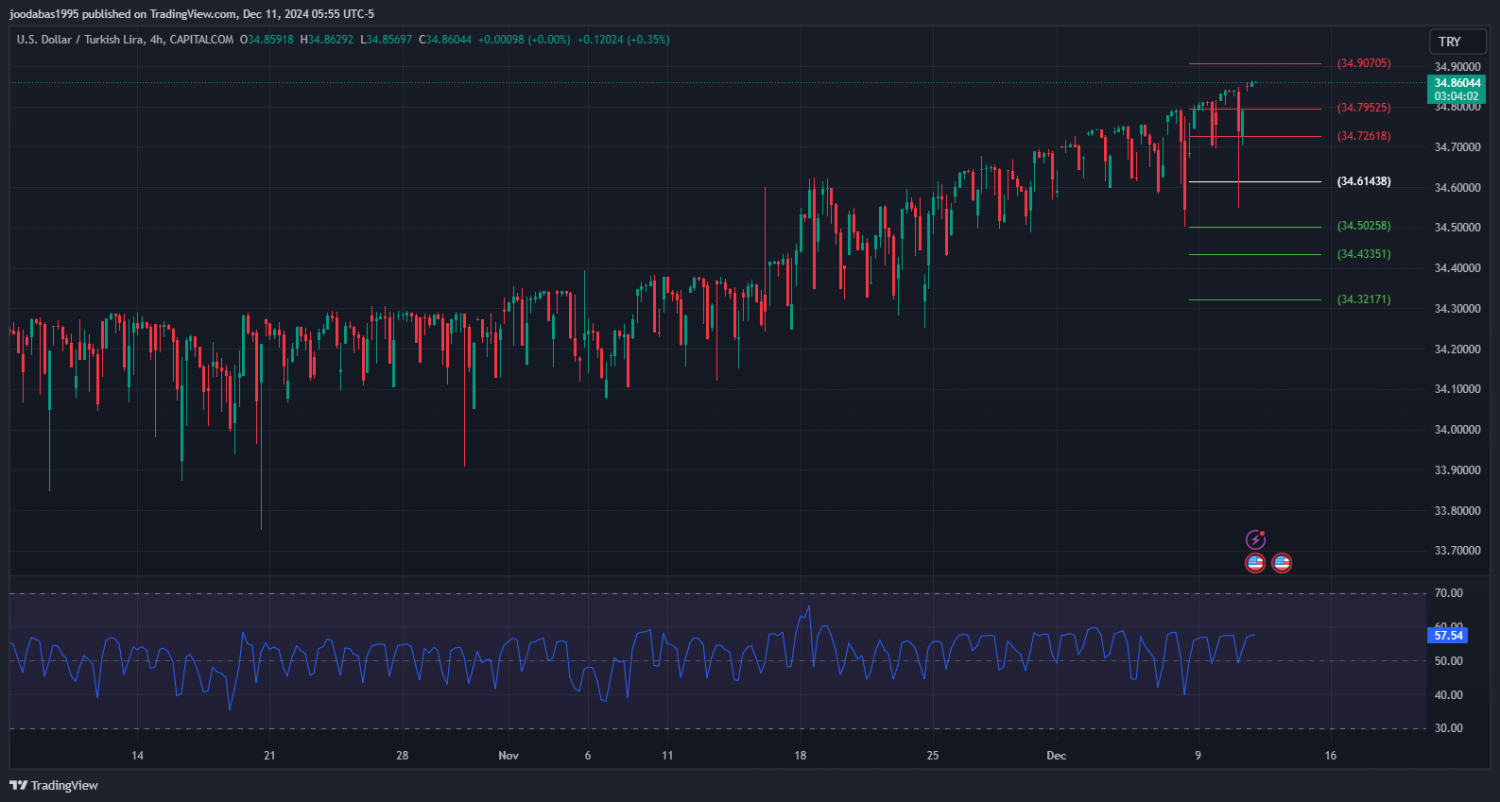The height and width of the screenshot is (802, 1500).
Task: Click the 70.00 mark on RSI scale
Action: [x=1448, y=593]
